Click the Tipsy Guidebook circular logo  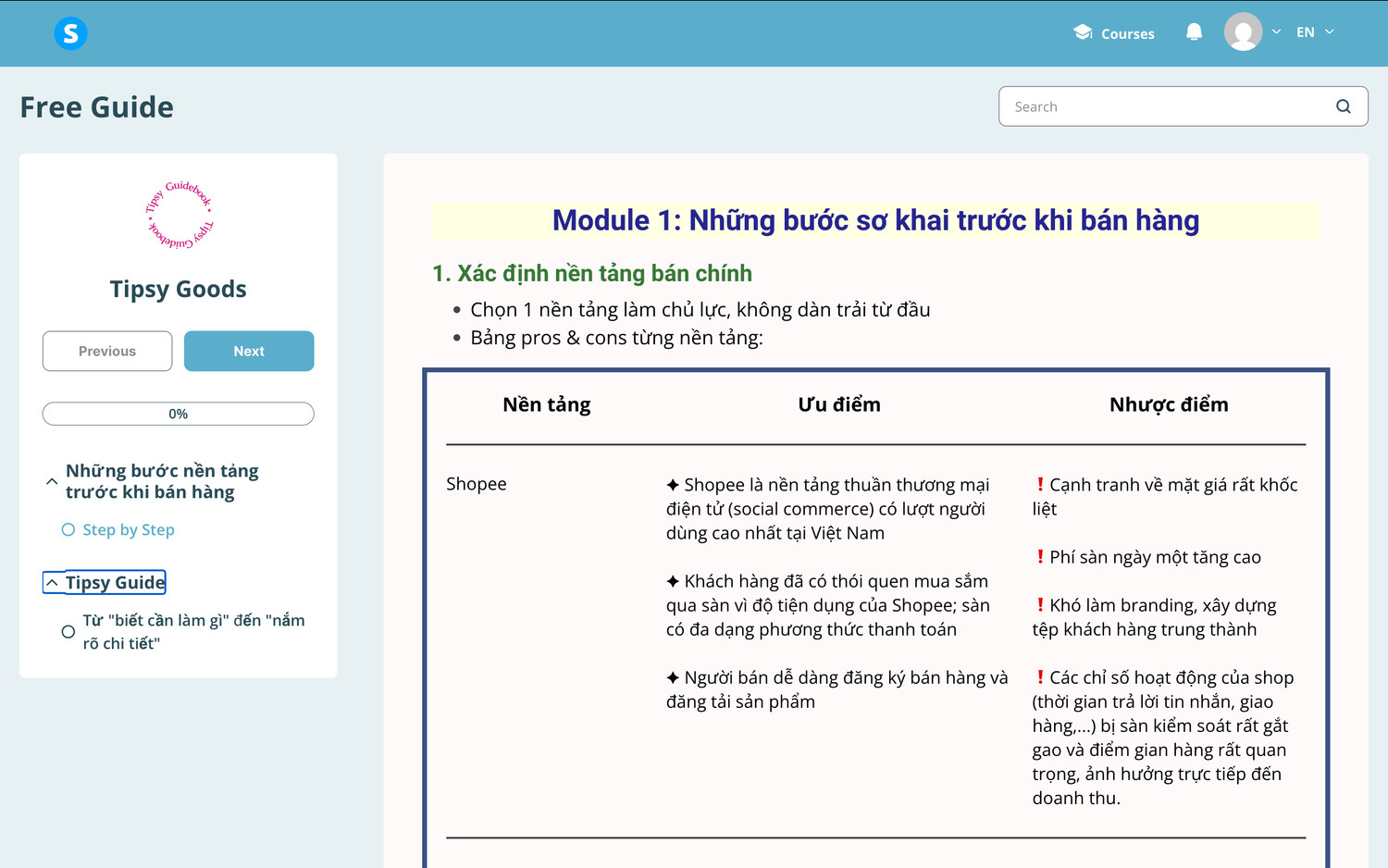[179, 215]
